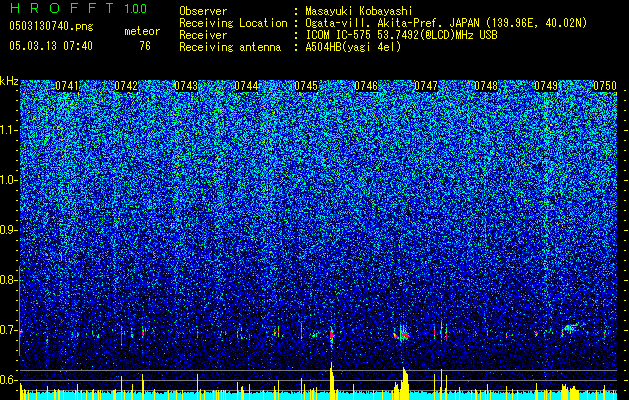The height and width of the screenshot is (400, 629).
Task: Click the time marker 0745
Action: point(306,86)
